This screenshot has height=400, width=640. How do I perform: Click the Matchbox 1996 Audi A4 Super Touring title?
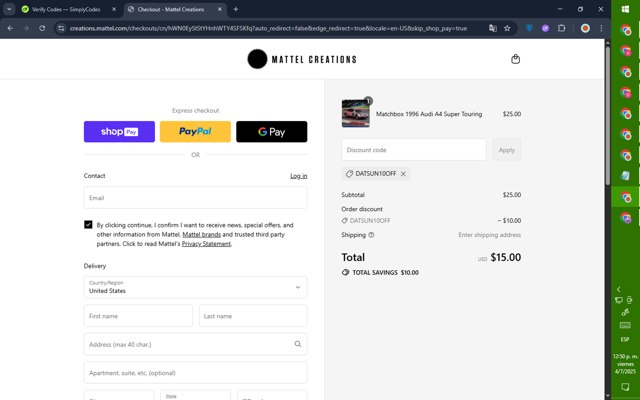[429, 114]
